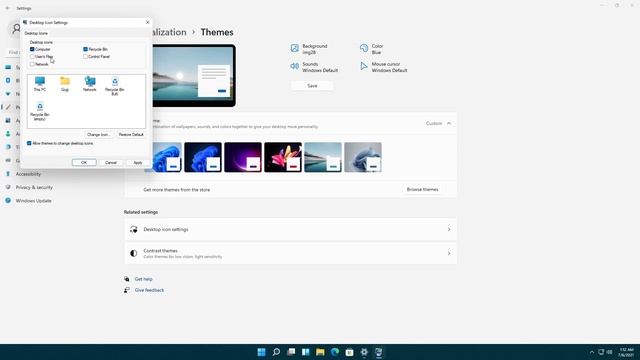Image resolution: width=640 pixels, height=360 pixels.
Task: Select the Recycle Bin (empty) icon
Action: (x=40, y=111)
